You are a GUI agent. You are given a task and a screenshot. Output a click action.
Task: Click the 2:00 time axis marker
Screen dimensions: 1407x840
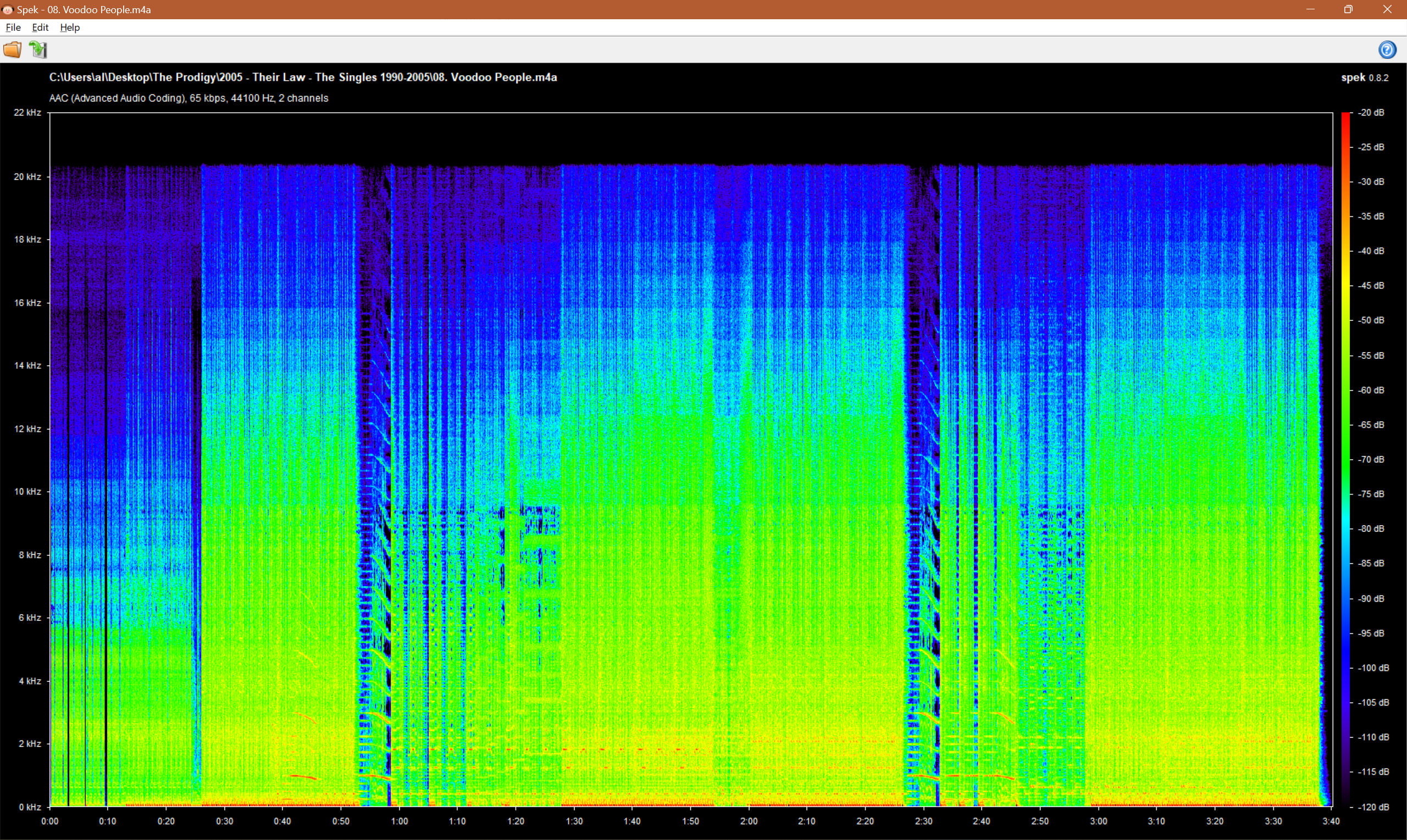pos(749,821)
